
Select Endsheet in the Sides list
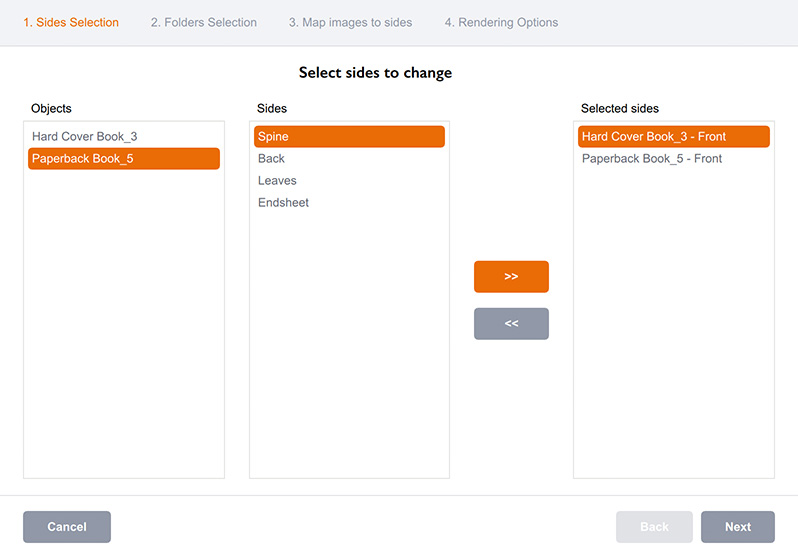click(x=283, y=202)
